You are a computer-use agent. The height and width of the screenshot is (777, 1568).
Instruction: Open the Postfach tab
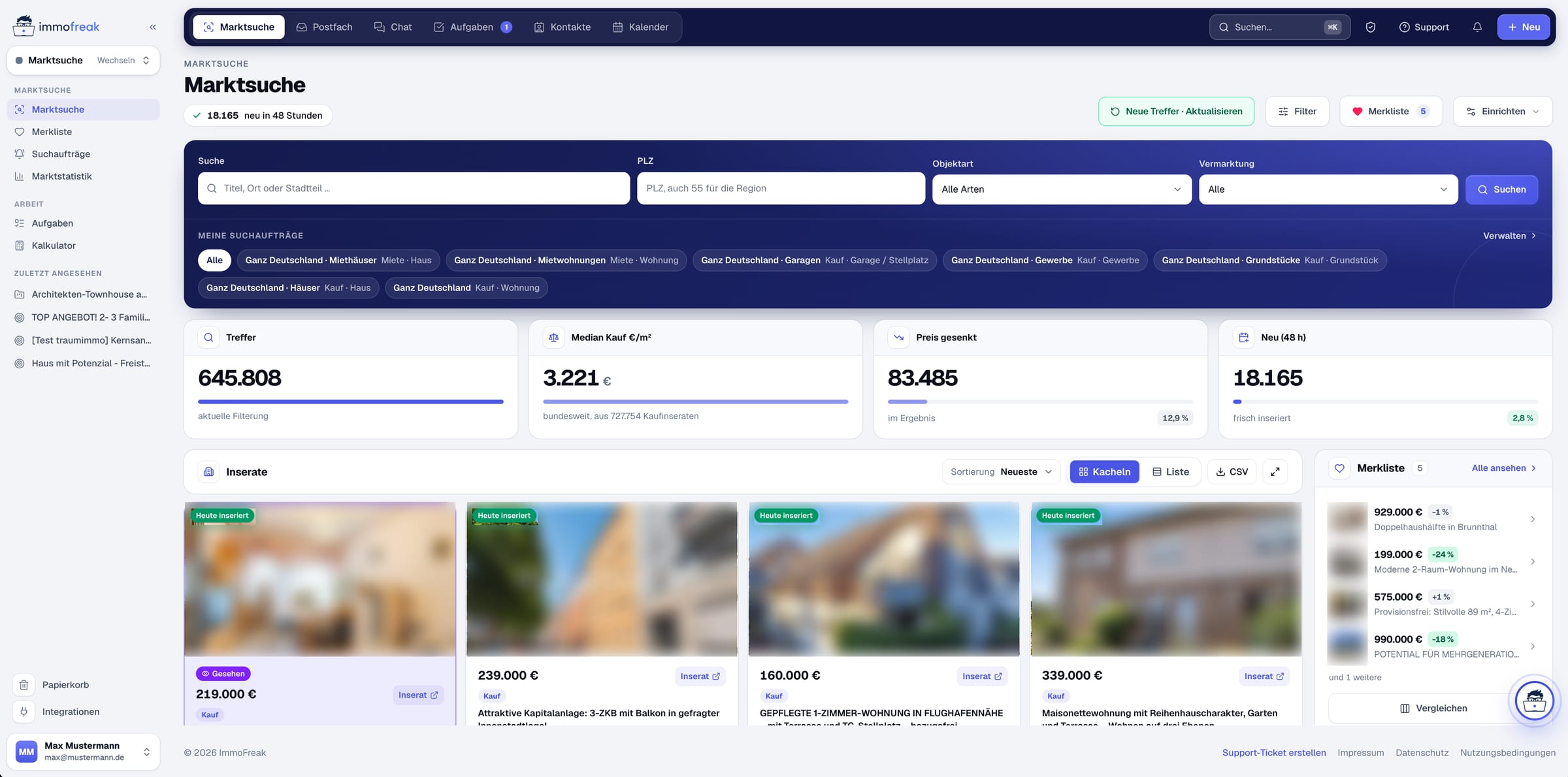324,27
